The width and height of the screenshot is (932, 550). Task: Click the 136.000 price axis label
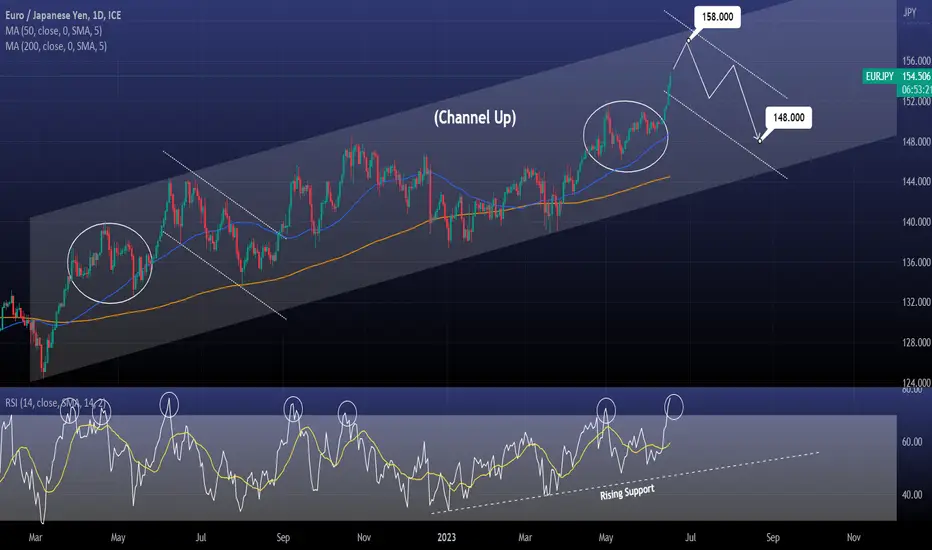[916, 262]
